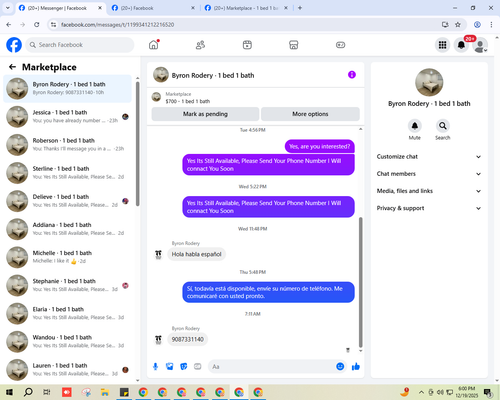500x400 pixels.
Task: Expand Privacy & support section
Action: [x=429, y=208]
